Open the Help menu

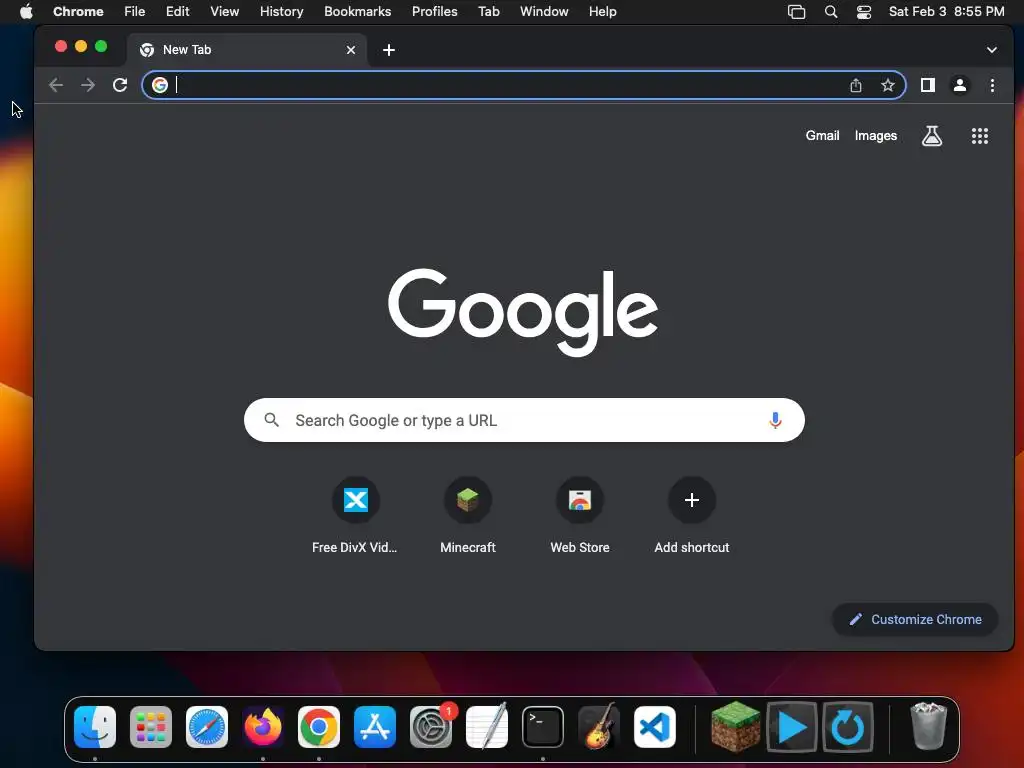602,12
